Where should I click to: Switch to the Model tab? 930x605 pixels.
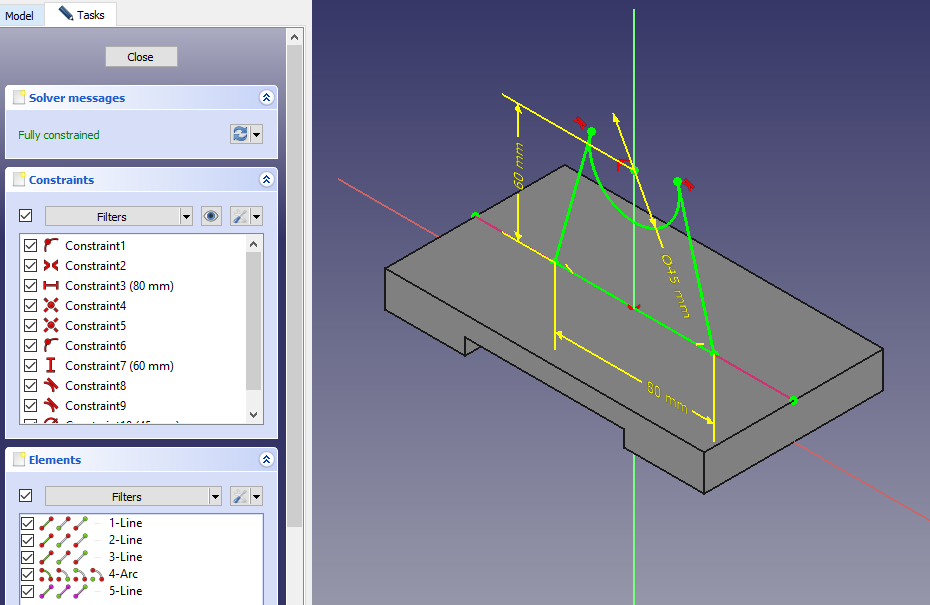(x=20, y=15)
